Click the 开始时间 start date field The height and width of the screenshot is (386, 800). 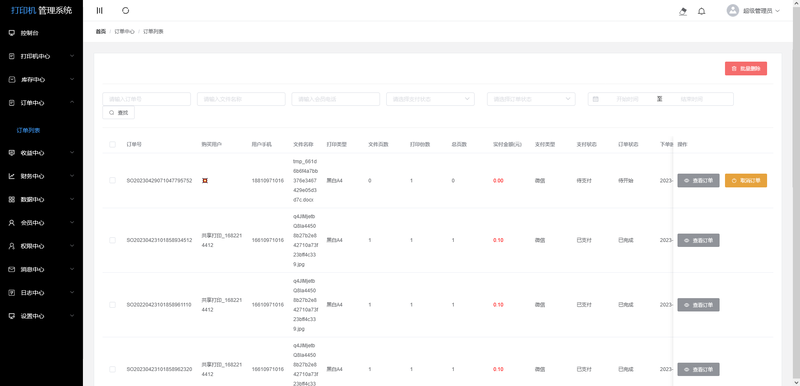(x=627, y=99)
